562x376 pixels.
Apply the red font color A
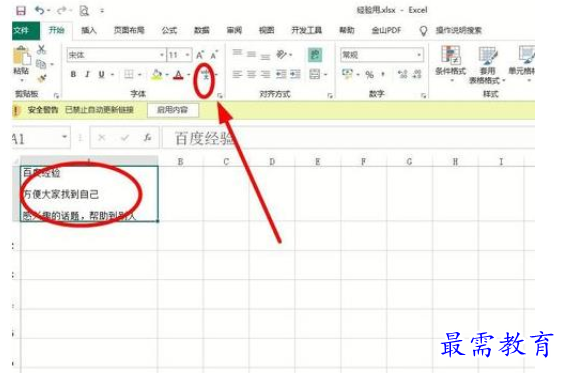(178, 75)
